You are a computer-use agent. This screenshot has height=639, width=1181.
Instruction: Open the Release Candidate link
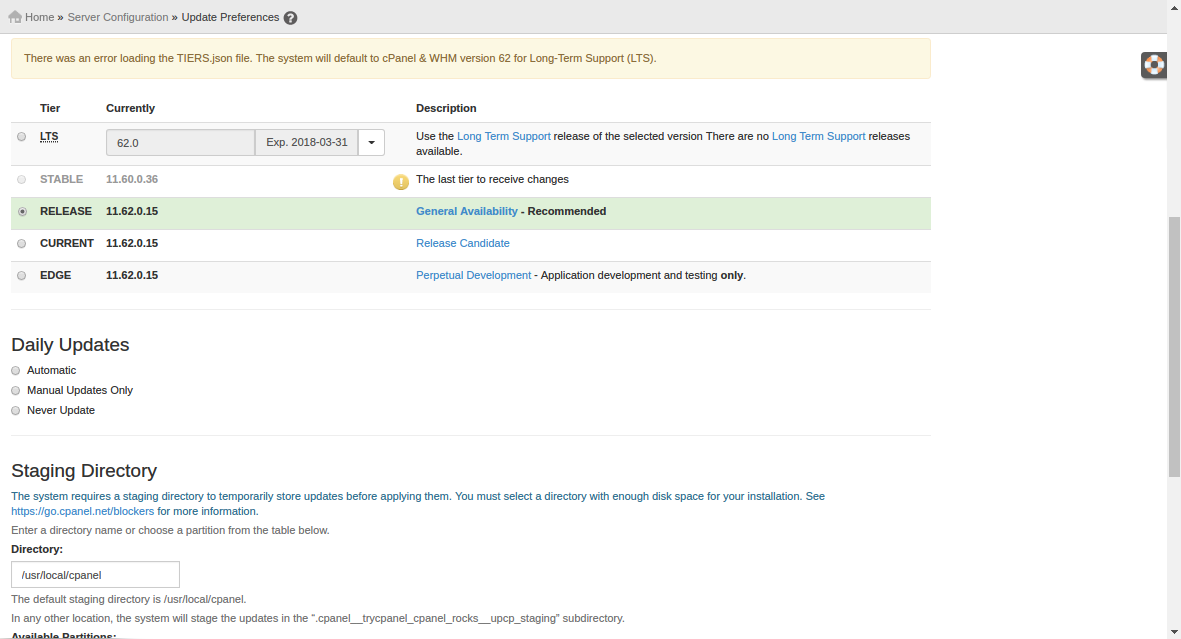pyautogui.click(x=463, y=243)
